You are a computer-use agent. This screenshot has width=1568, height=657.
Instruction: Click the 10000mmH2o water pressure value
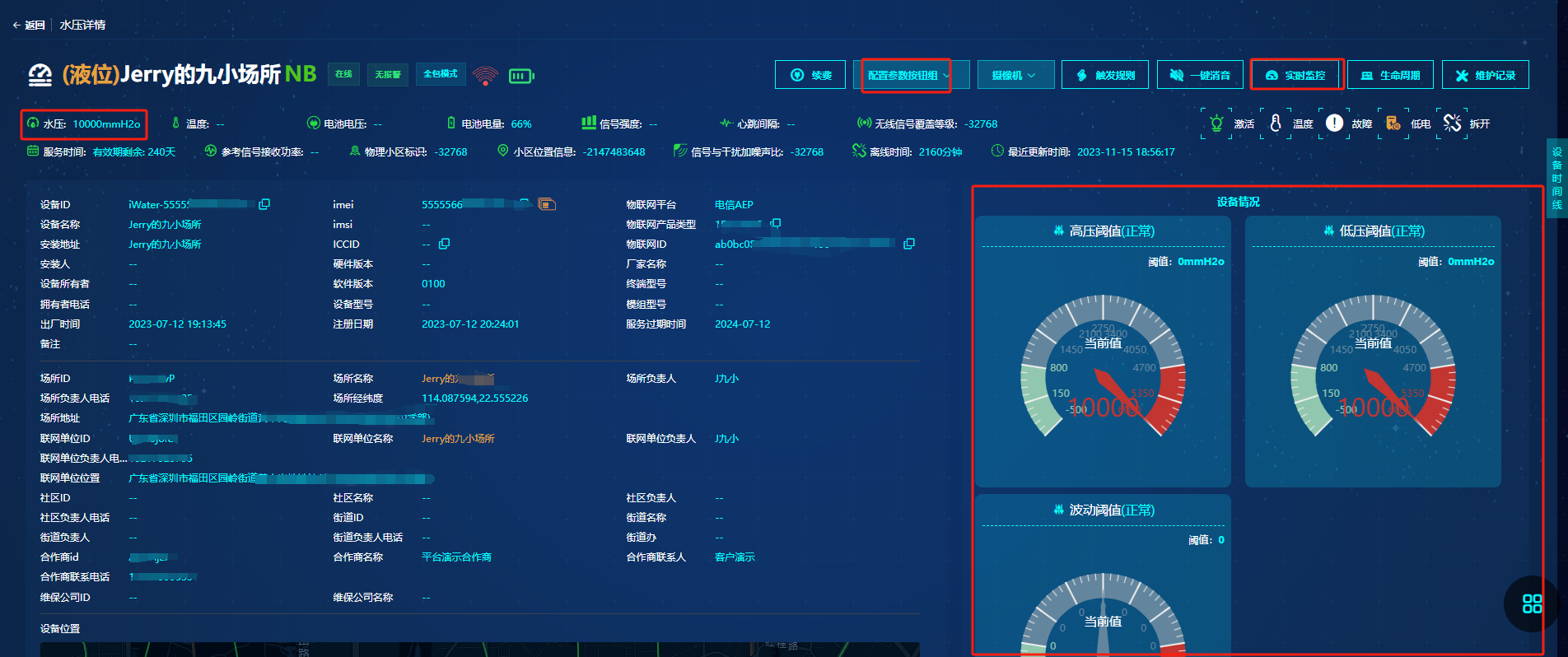point(106,124)
